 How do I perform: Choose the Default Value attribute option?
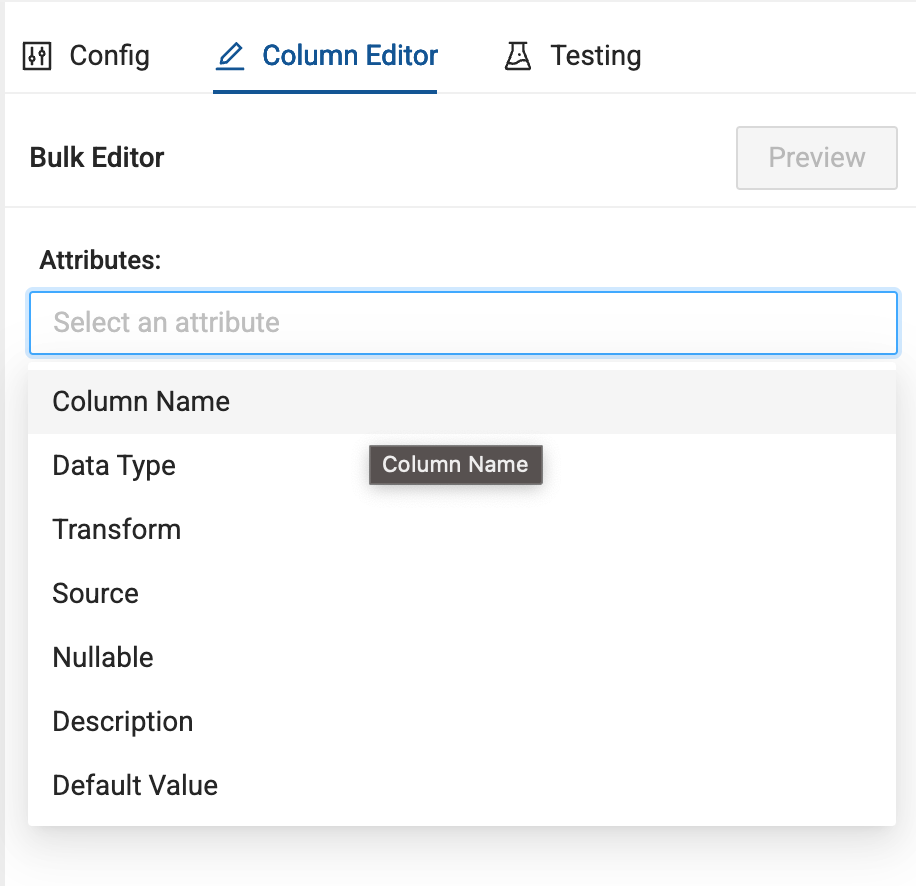point(135,786)
